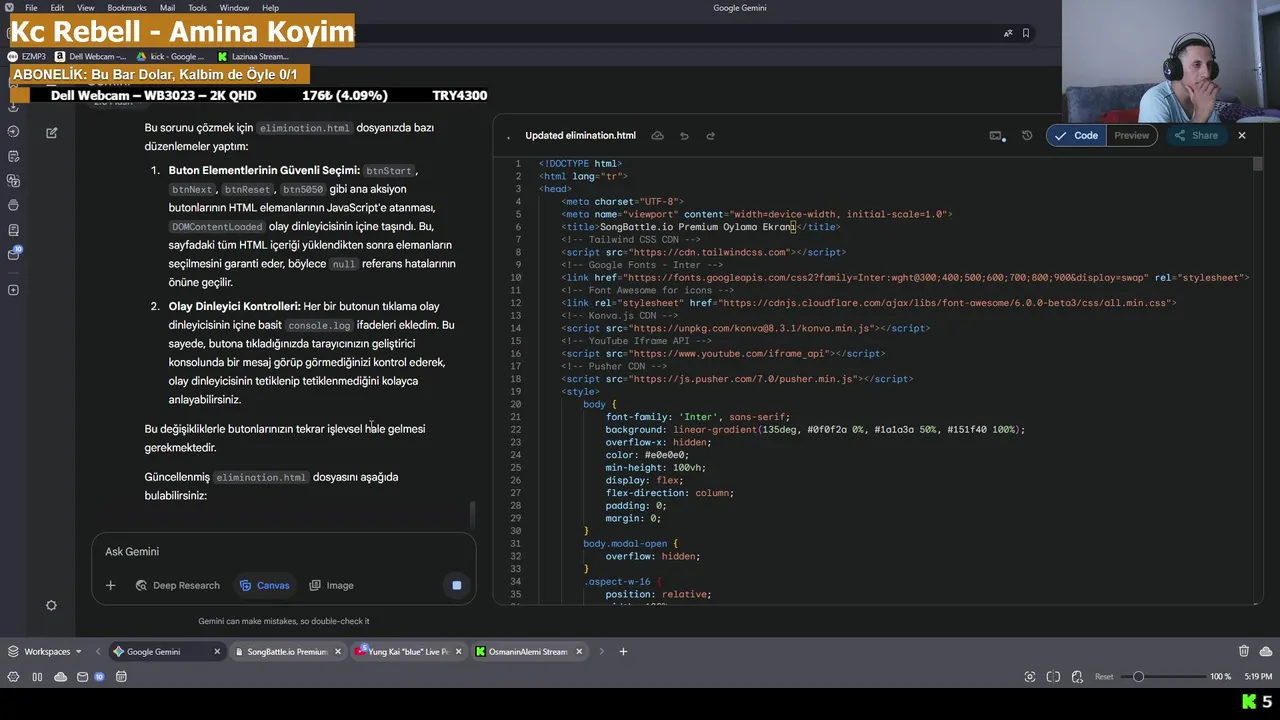Open the Bookmarks menu
The image size is (1280, 720).
(127, 8)
